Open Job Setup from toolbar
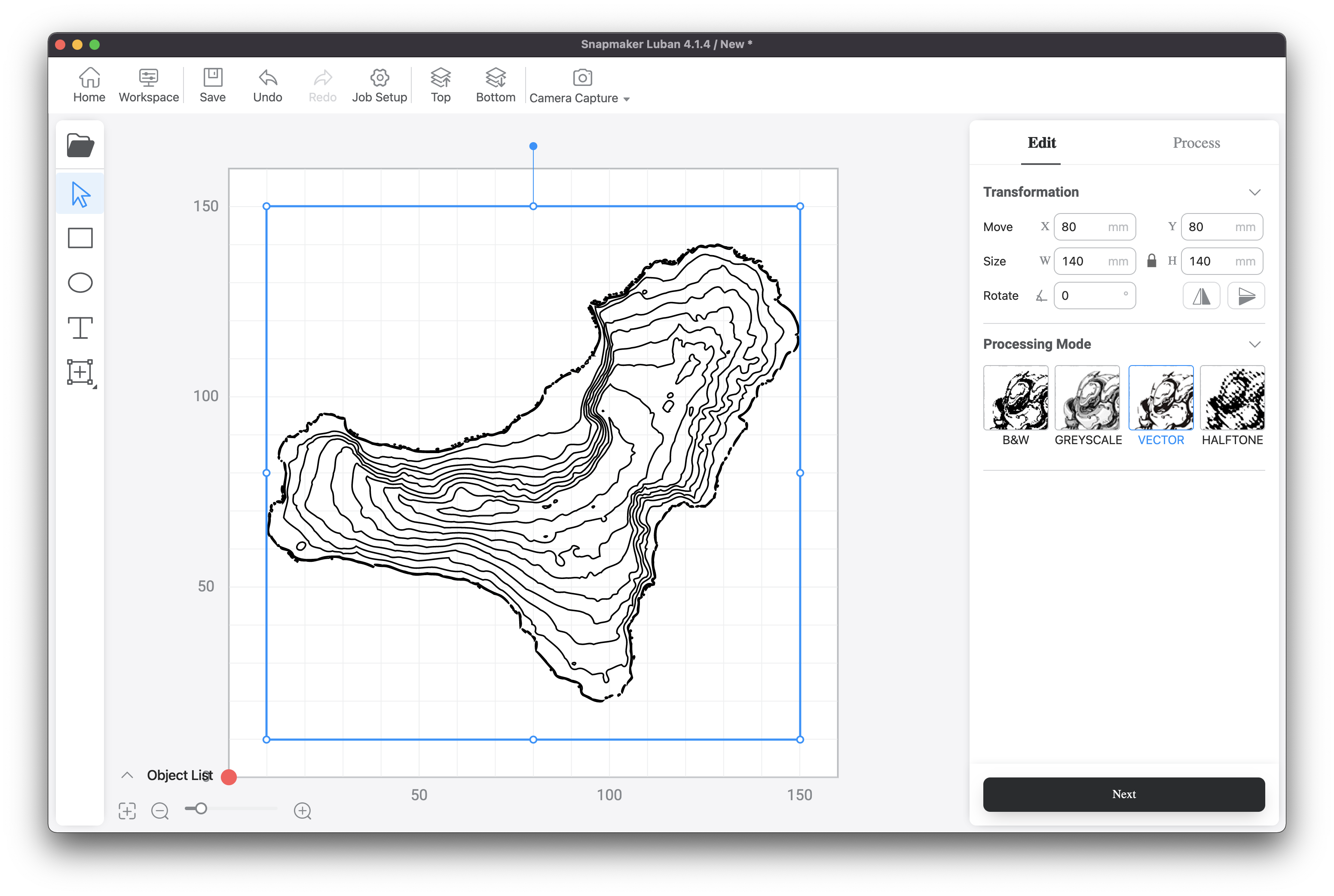This screenshot has width=1334, height=896. [379, 86]
